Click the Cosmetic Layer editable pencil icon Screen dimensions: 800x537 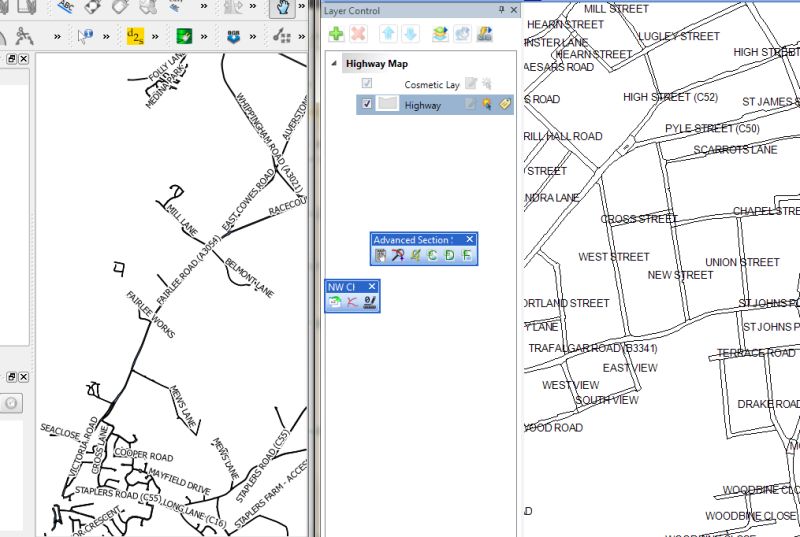click(x=470, y=84)
